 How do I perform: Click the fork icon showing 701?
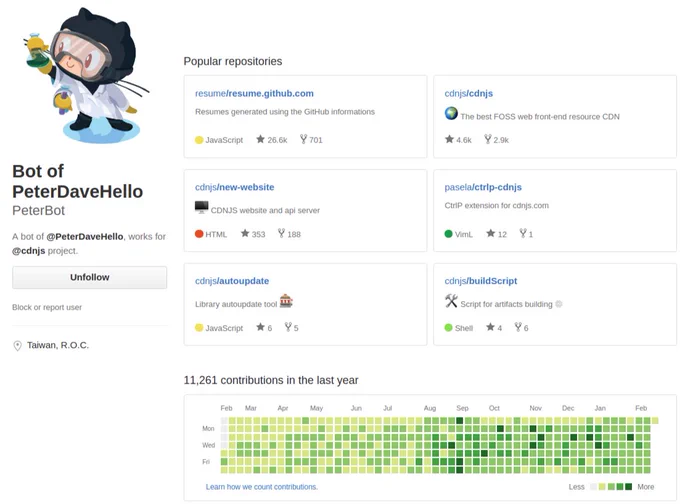[303, 139]
